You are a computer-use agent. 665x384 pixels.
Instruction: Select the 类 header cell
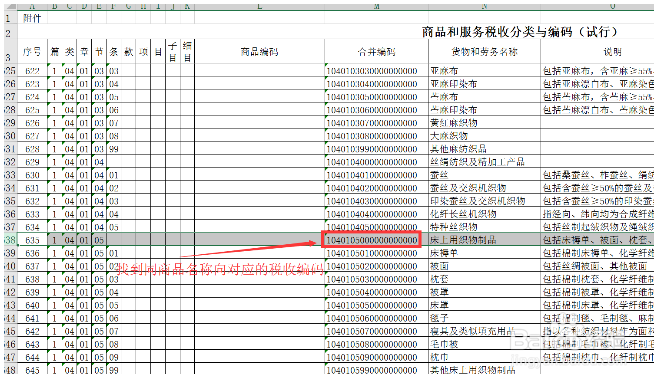70,52
